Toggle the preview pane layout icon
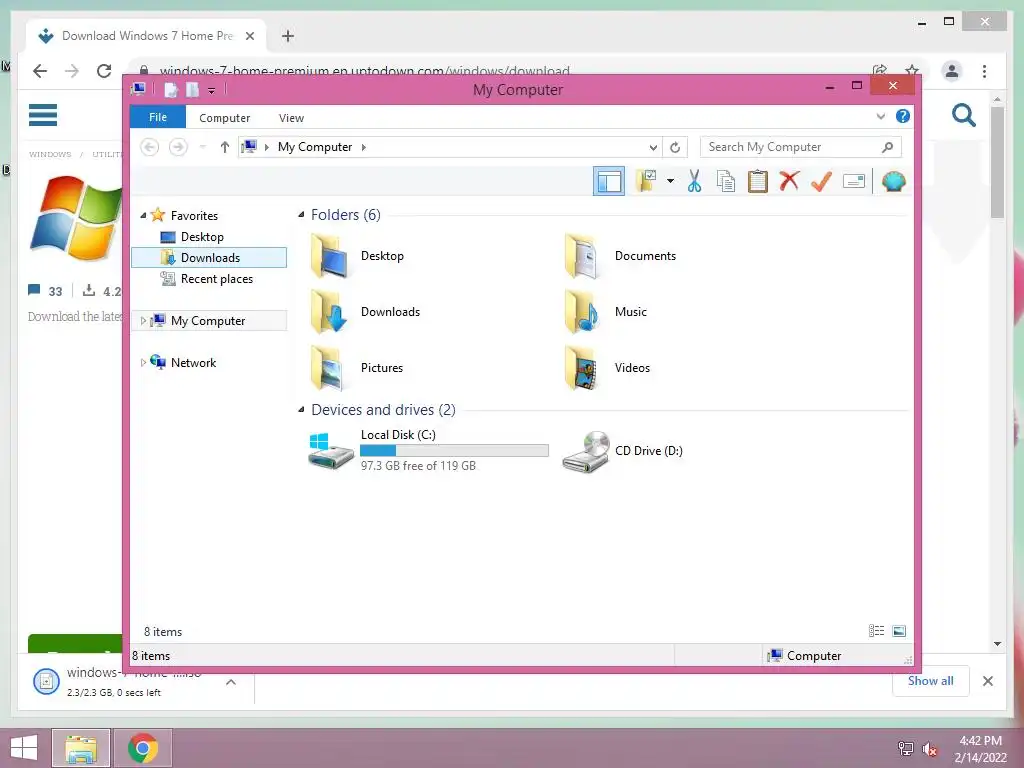The width and height of the screenshot is (1024, 768). (609, 181)
